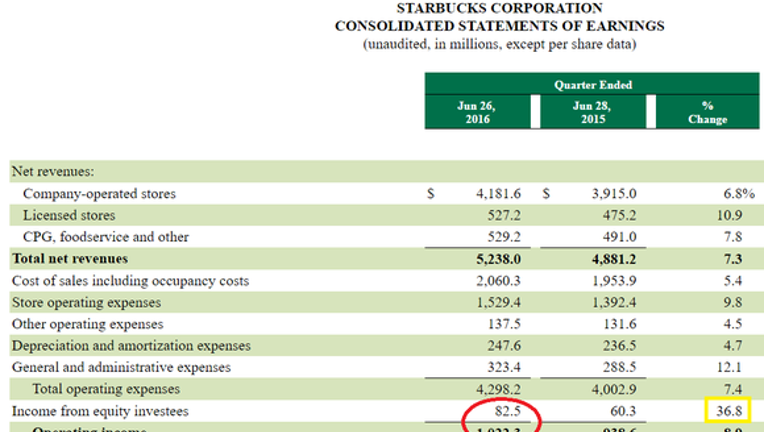The width and height of the screenshot is (764, 432).
Task: Click the 82.5 value
Action: click(508, 412)
